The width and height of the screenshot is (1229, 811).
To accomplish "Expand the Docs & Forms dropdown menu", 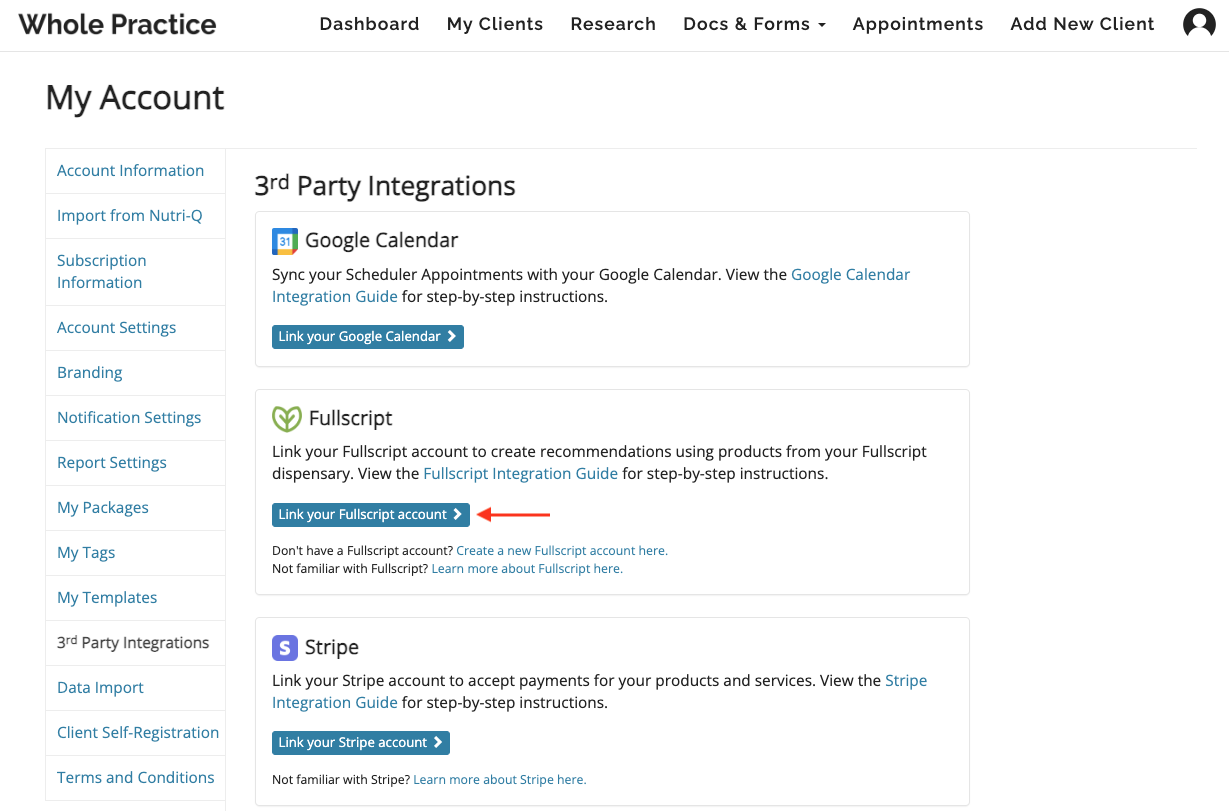I will (x=754, y=24).
